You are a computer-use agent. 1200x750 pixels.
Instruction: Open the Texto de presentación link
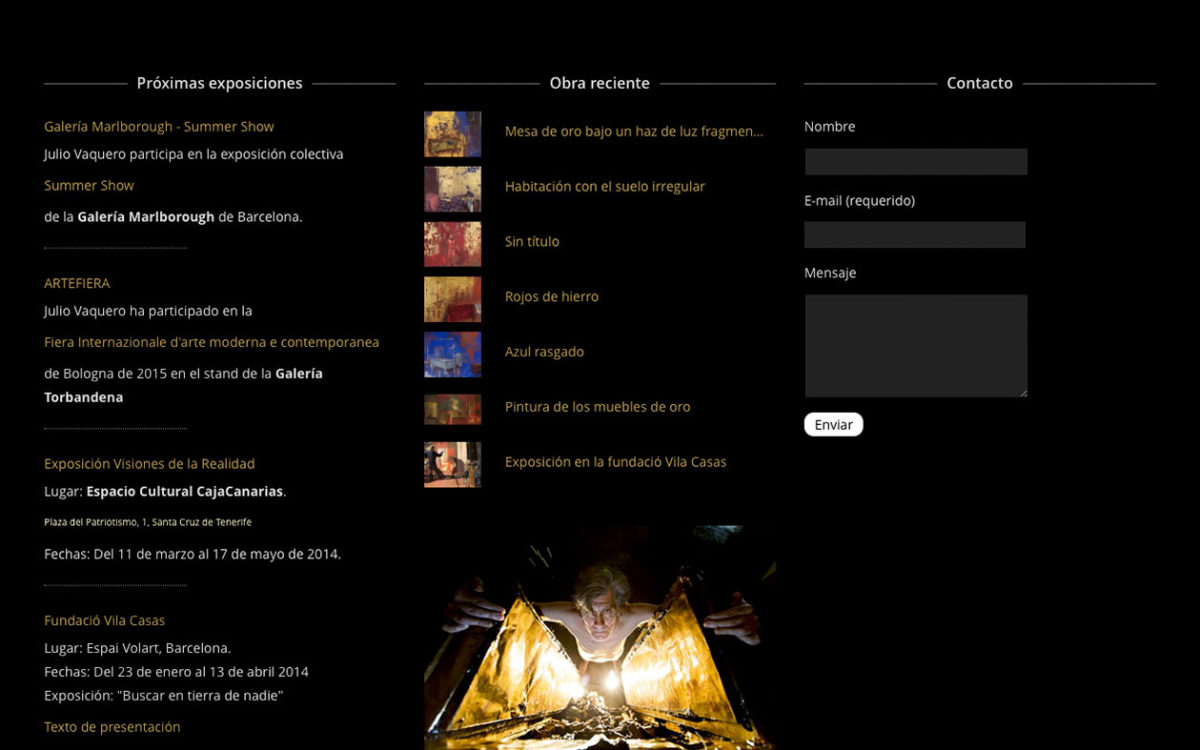tap(111, 727)
